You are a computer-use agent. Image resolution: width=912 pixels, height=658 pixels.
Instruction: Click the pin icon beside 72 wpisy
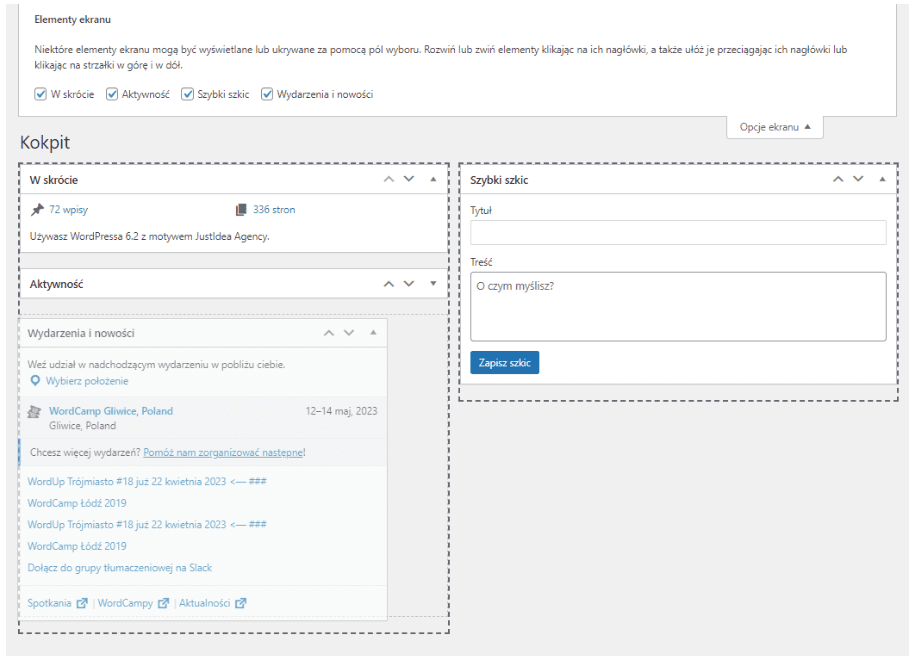[38, 210]
